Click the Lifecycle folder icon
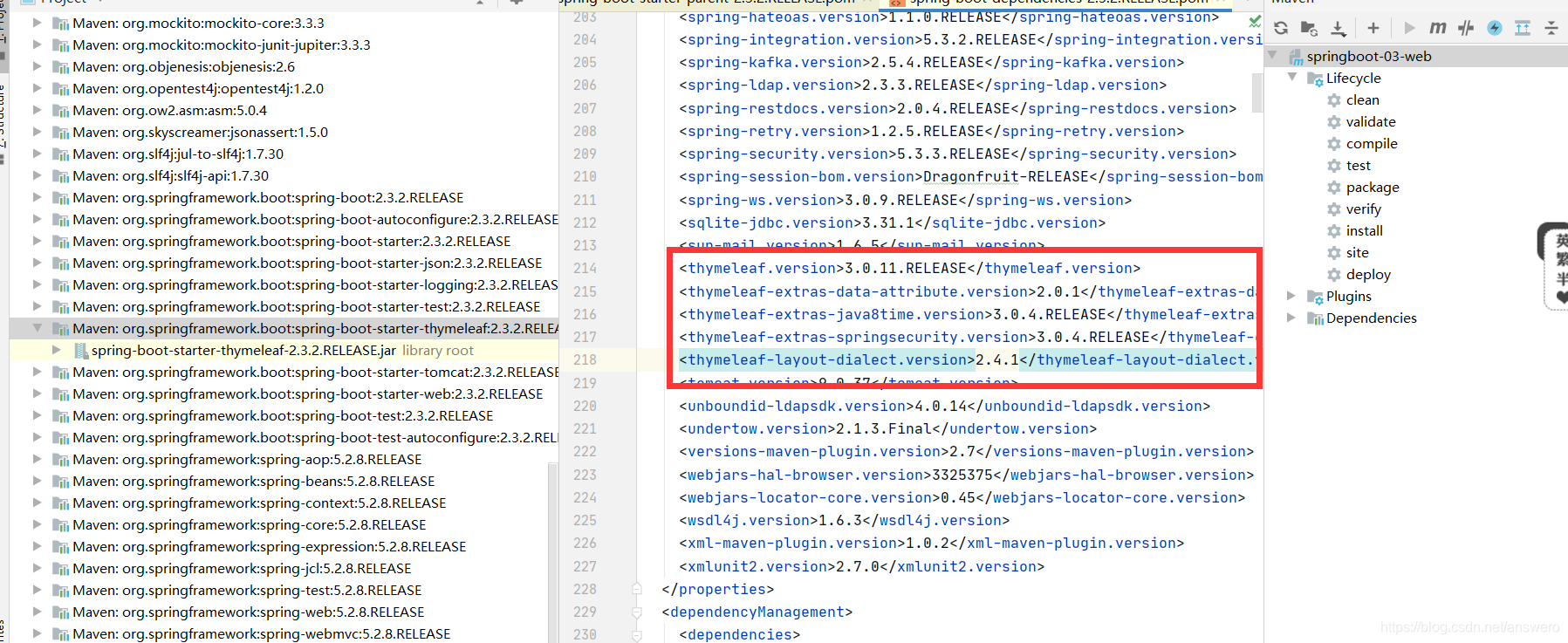1568x643 pixels. tap(1315, 79)
